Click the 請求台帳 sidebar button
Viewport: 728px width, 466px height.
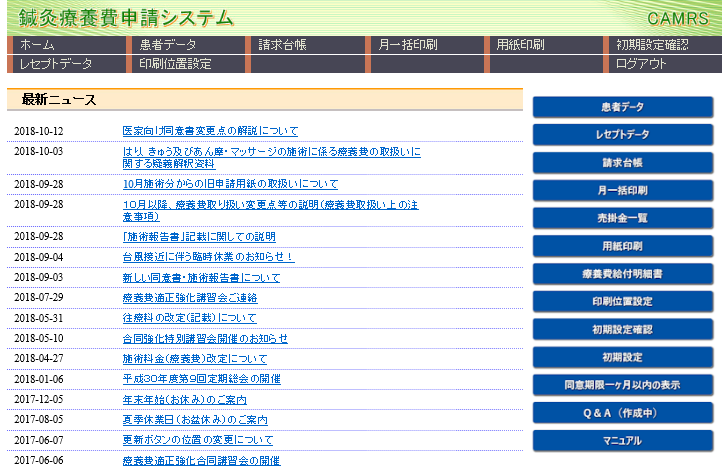623,163
